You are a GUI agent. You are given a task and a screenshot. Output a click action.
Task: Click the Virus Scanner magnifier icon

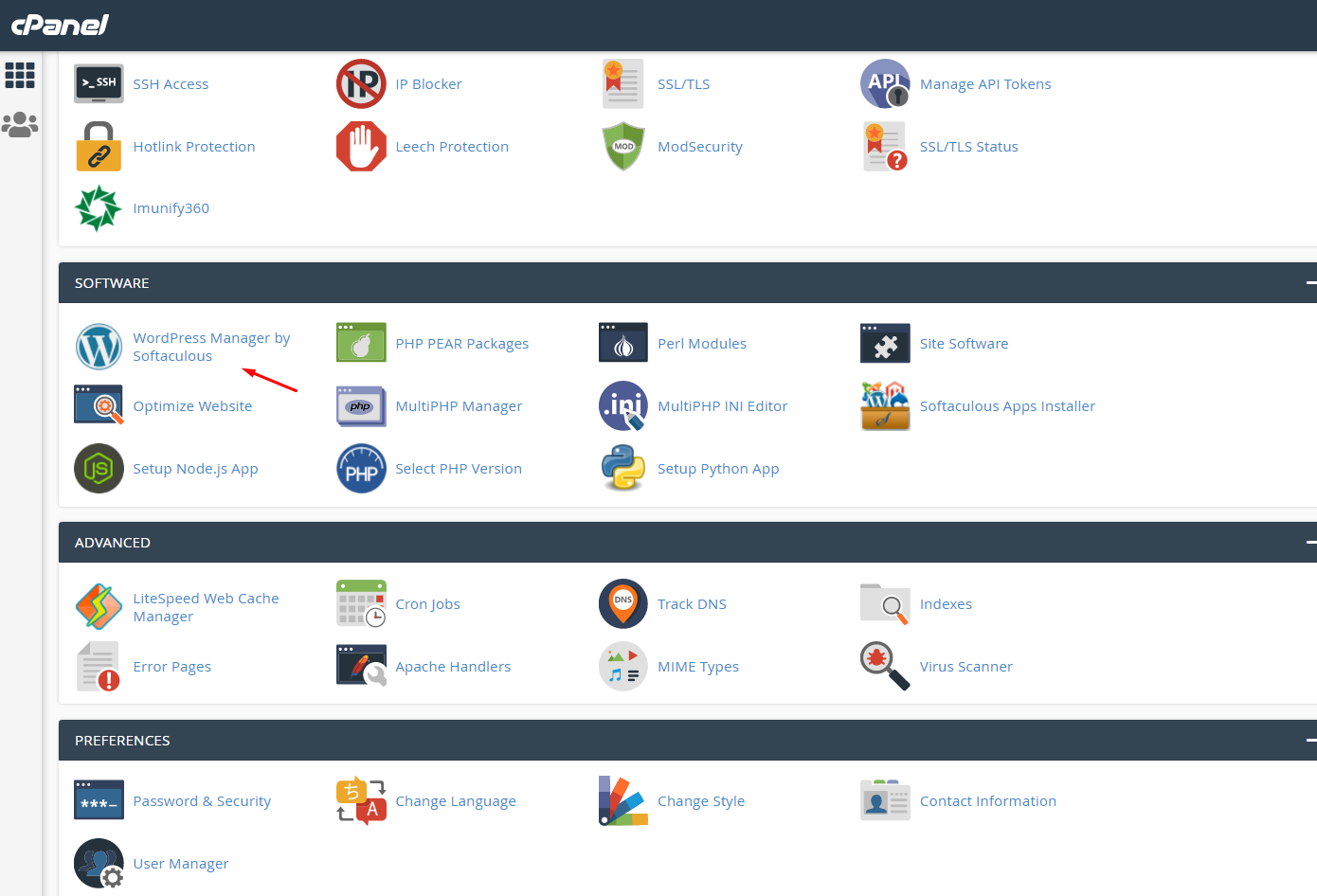pos(885,667)
